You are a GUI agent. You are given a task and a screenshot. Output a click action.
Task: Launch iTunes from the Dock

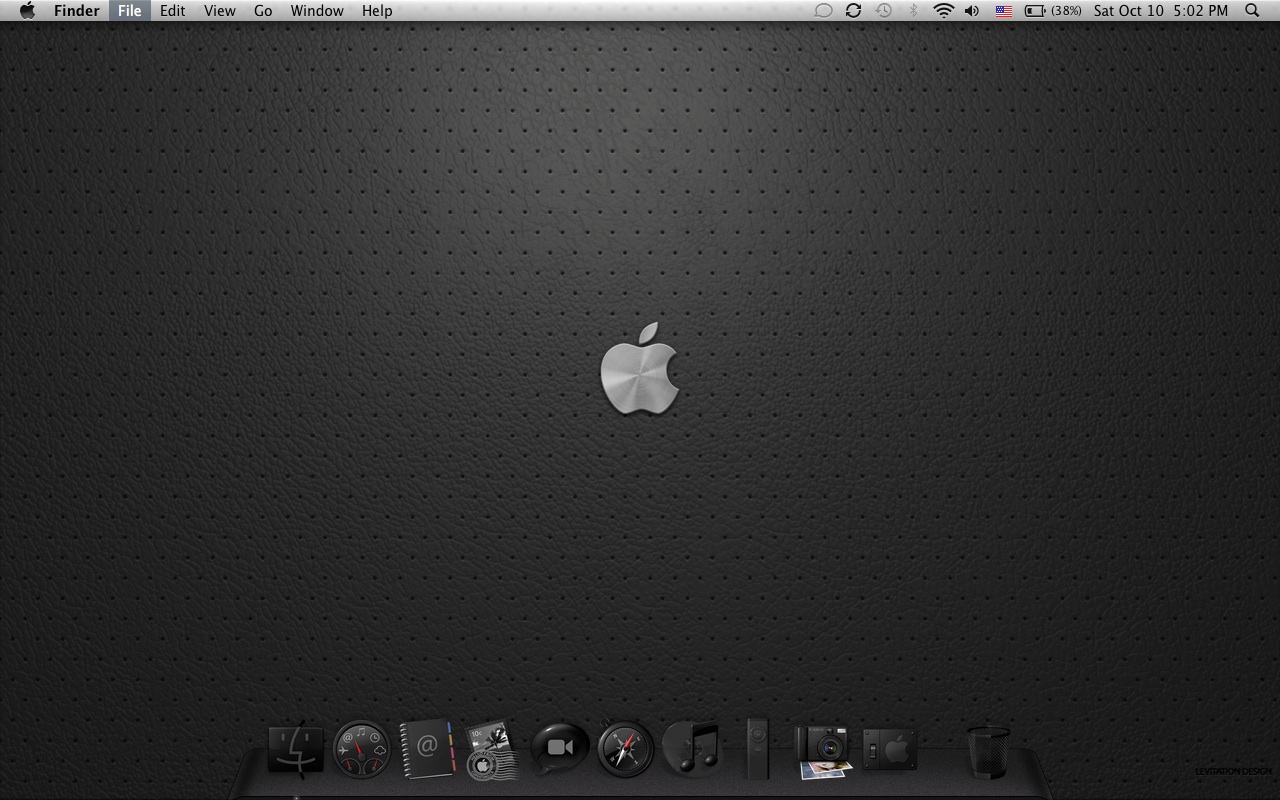(x=691, y=749)
